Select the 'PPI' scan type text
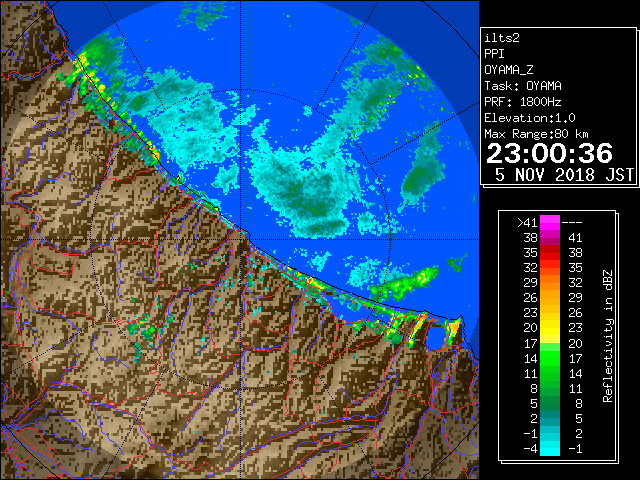The image size is (640, 480). (x=494, y=54)
